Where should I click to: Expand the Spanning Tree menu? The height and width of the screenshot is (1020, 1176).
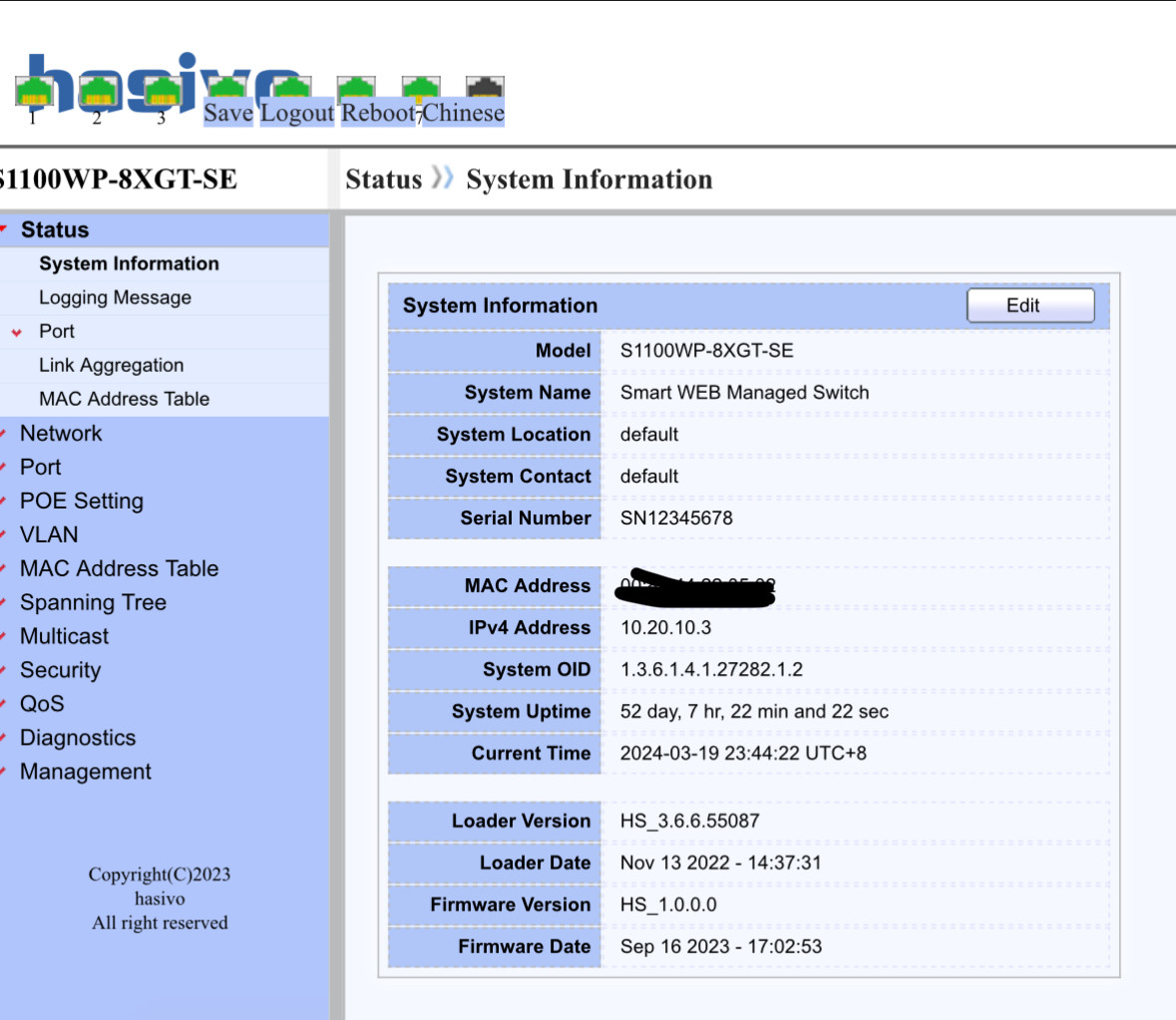(x=93, y=602)
